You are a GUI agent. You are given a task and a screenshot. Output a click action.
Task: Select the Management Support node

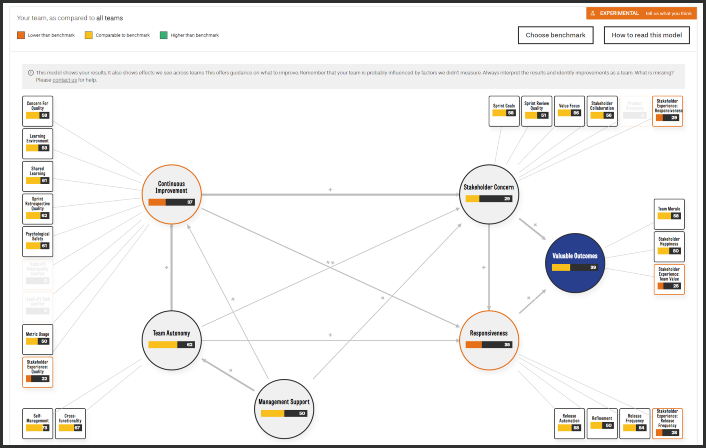coord(284,409)
